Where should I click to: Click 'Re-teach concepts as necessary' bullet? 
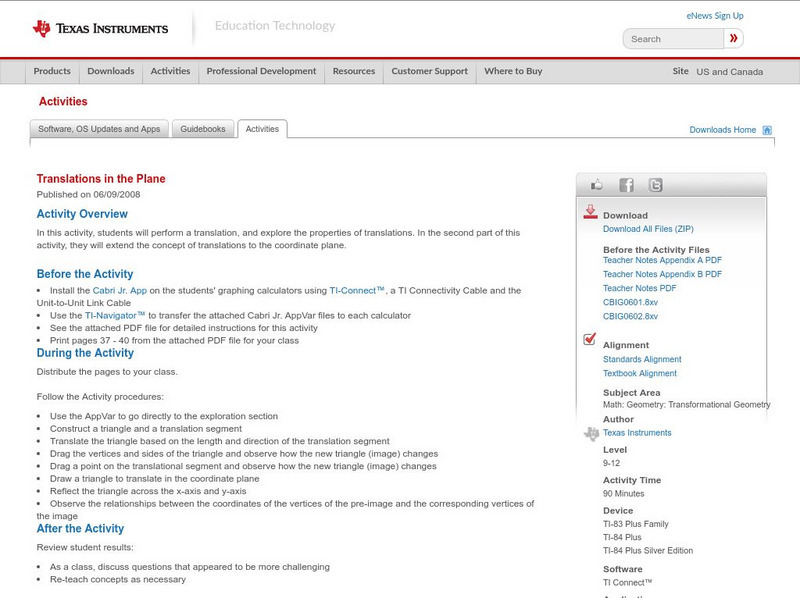118,580
